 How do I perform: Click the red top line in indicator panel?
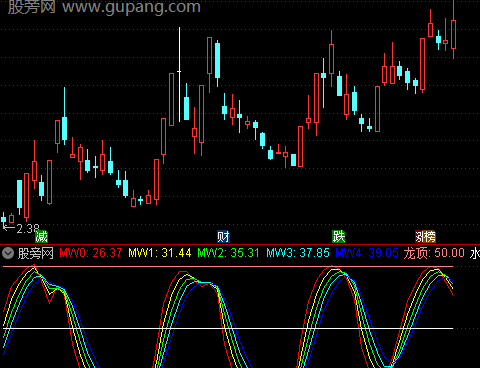coord(228,267)
